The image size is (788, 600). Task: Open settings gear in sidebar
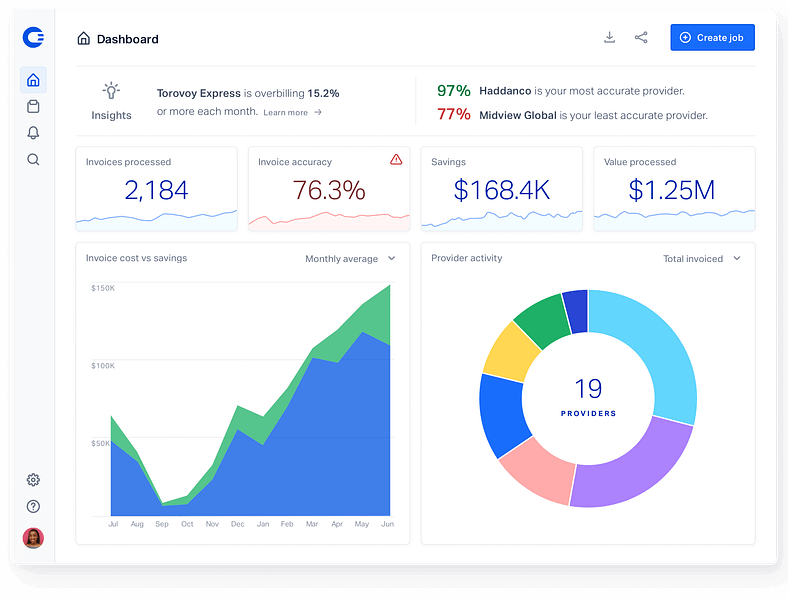[x=33, y=480]
